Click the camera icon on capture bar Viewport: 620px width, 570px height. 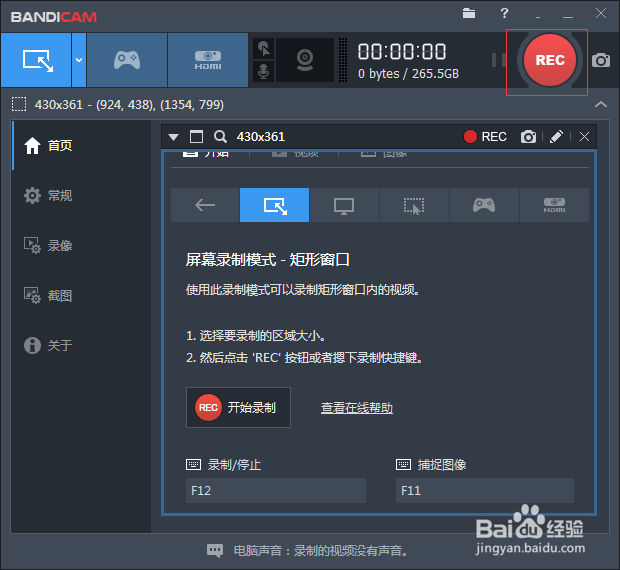tap(528, 137)
